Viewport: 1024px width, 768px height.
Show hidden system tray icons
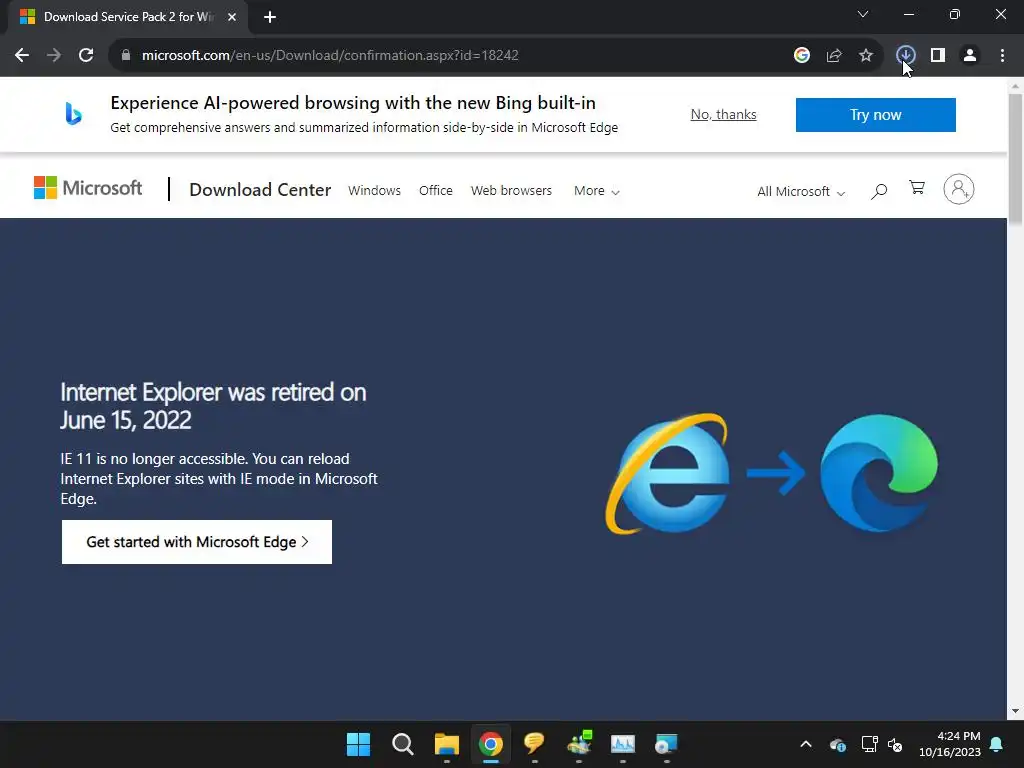point(806,744)
